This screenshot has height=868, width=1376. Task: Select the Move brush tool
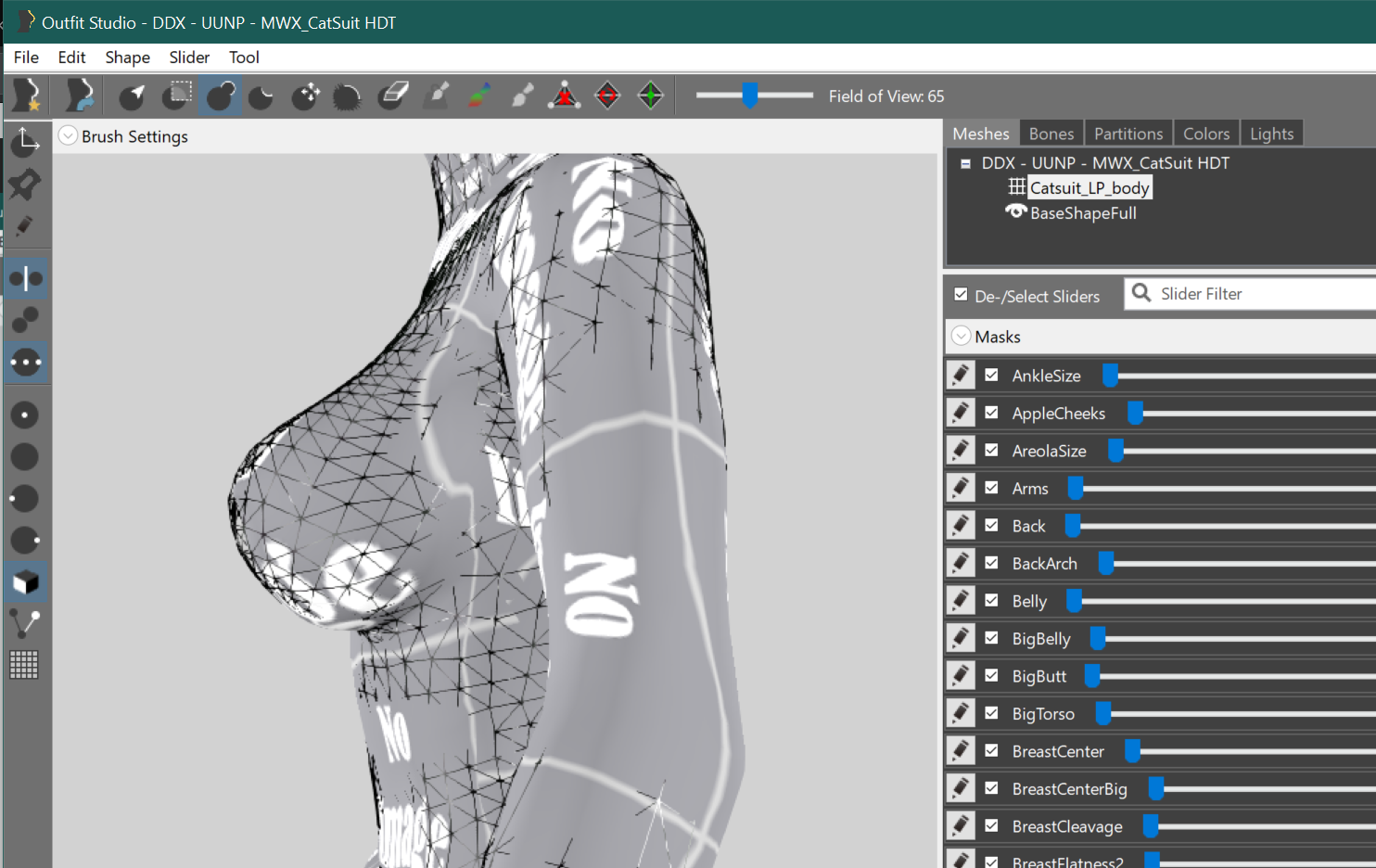click(306, 96)
